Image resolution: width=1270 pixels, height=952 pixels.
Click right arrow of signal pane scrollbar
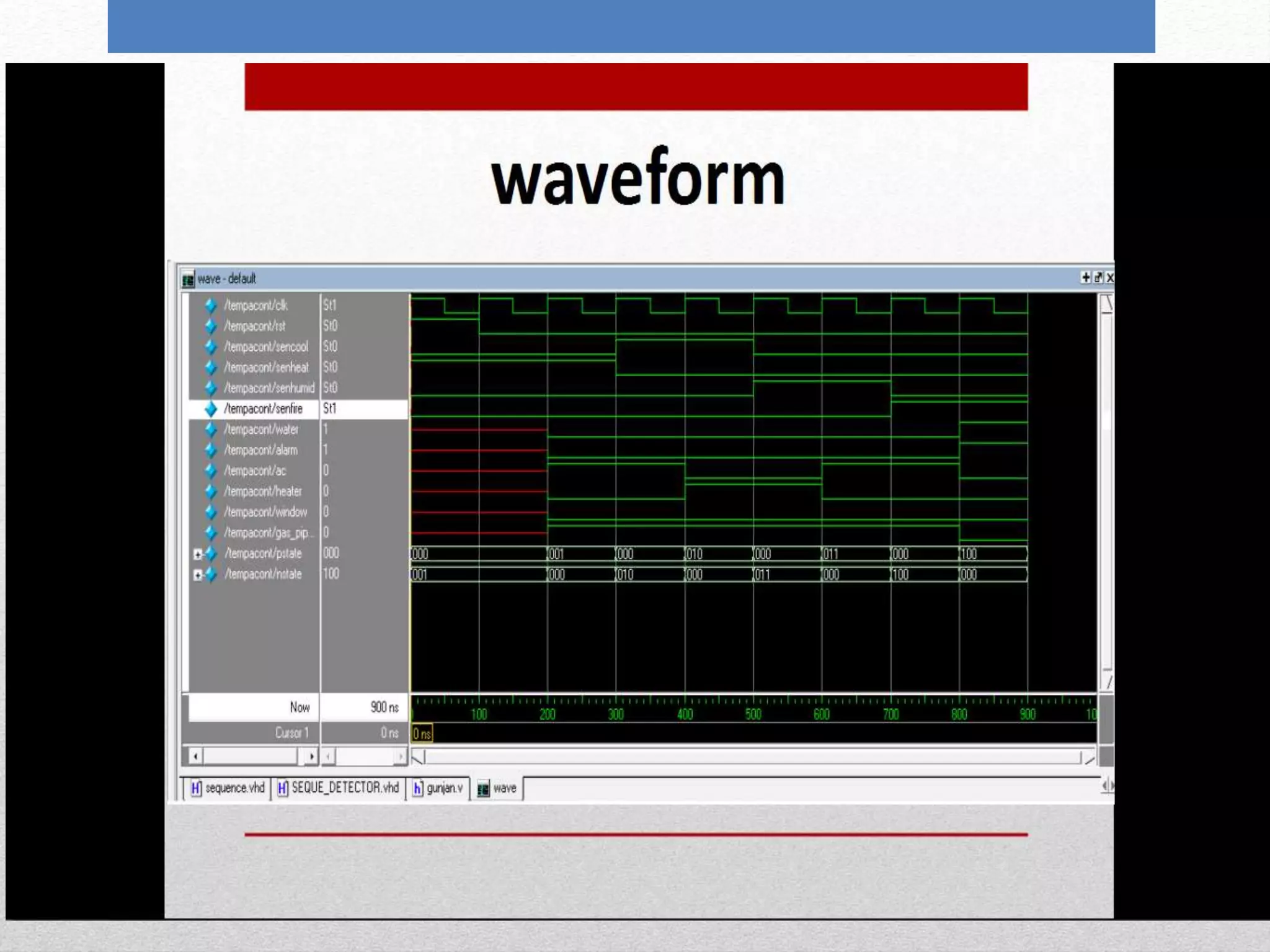311,756
